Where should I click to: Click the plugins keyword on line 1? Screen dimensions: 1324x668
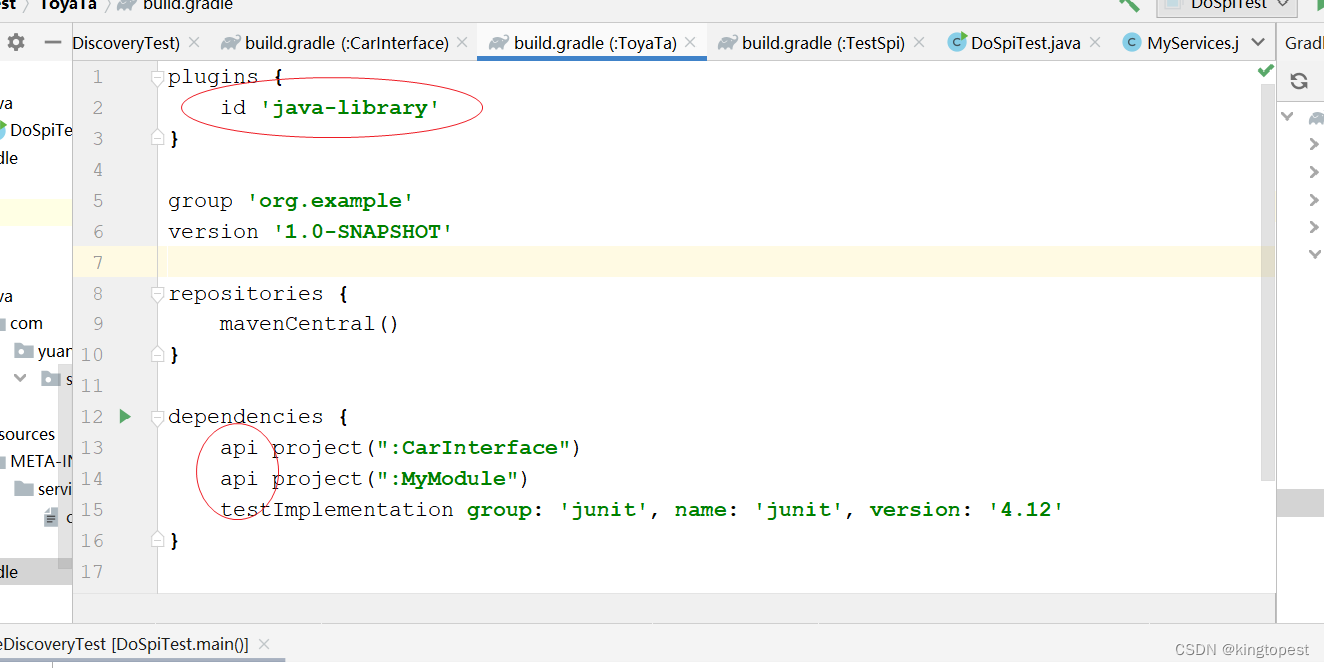pyautogui.click(x=213, y=77)
